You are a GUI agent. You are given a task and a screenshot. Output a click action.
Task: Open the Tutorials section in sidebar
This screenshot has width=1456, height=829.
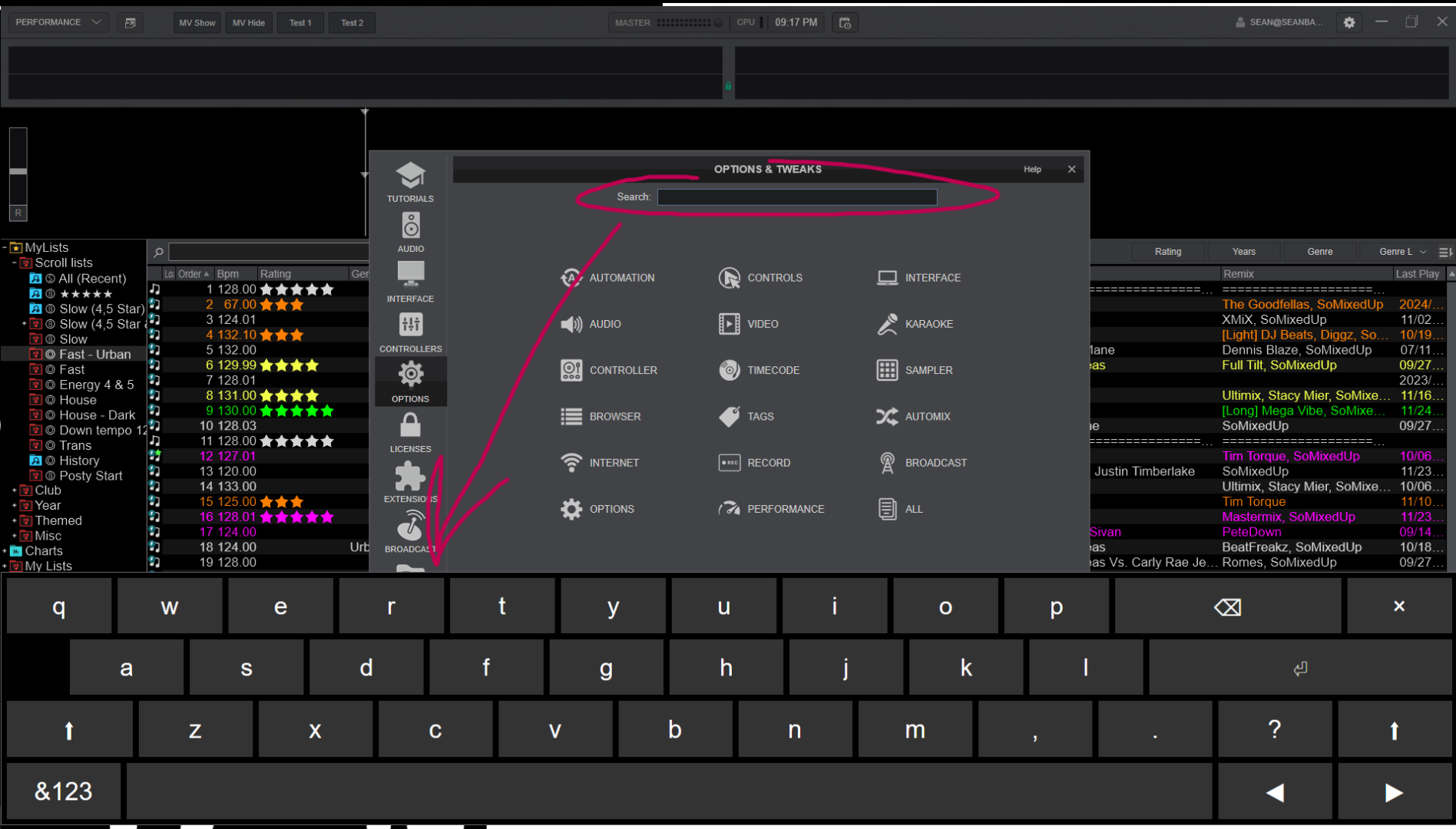(x=410, y=182)
